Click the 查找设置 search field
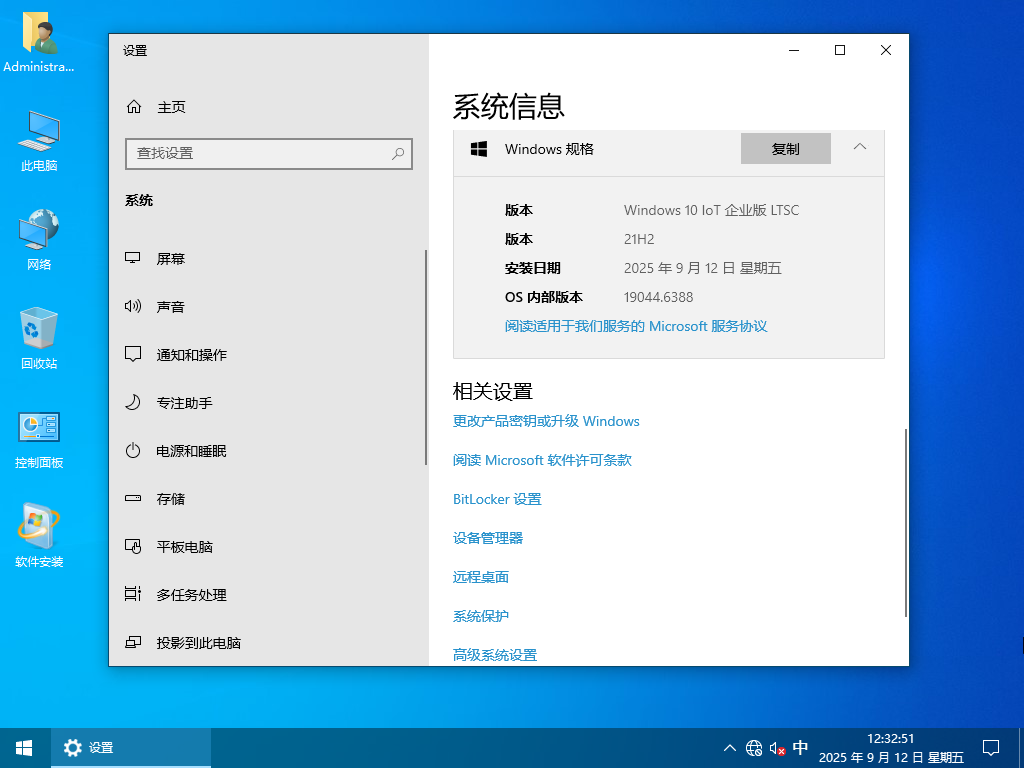The image size is (1024, 768). coord(268,153)
